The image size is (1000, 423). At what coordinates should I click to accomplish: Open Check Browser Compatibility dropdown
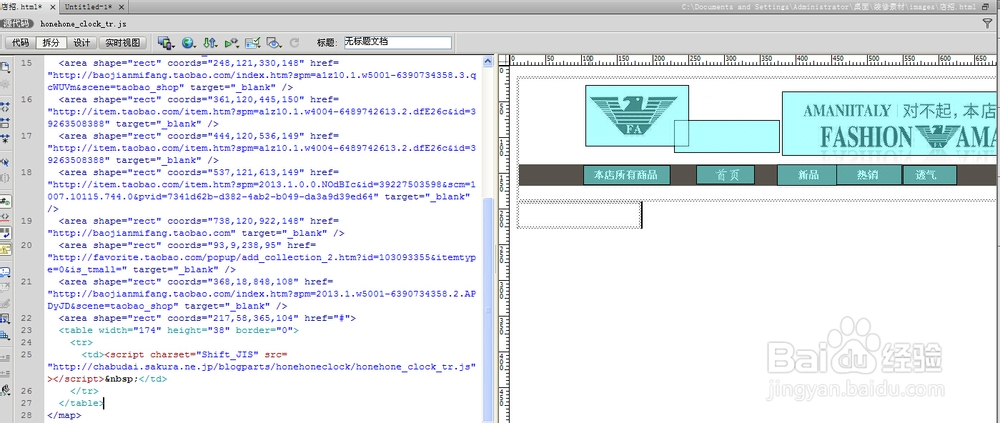point(253,43)
